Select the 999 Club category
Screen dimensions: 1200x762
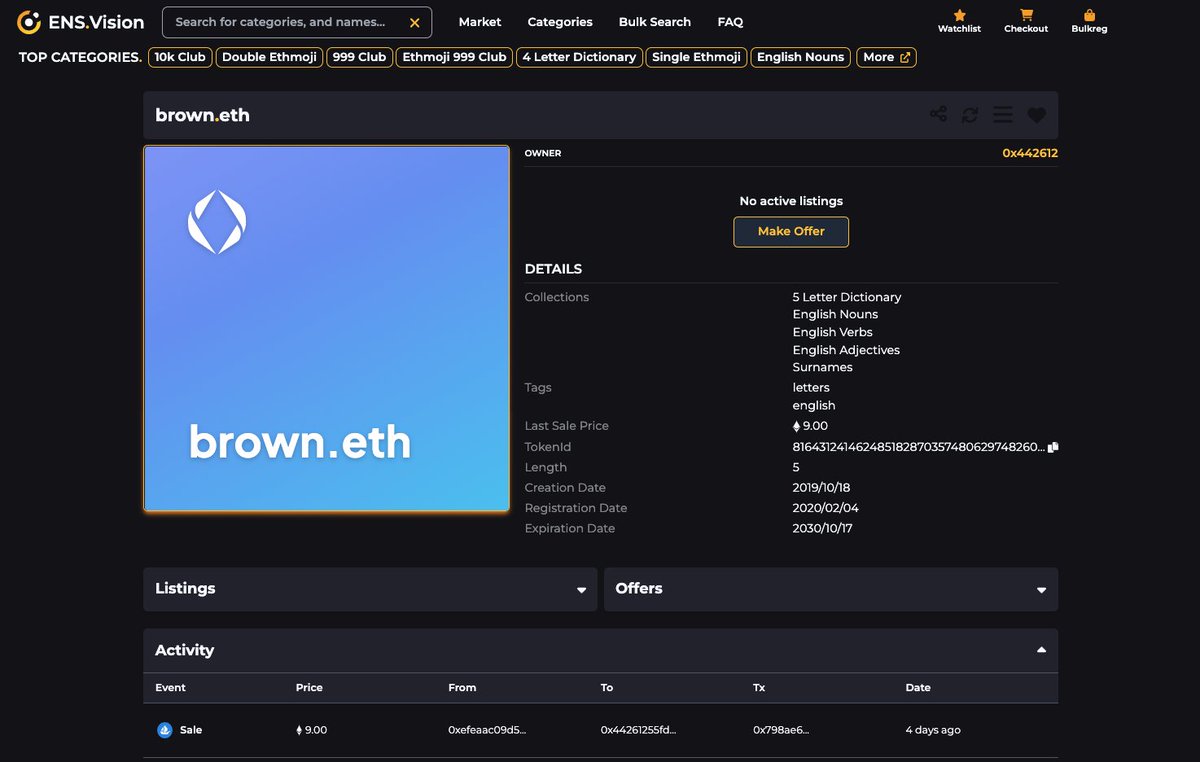tap(359, 57)
